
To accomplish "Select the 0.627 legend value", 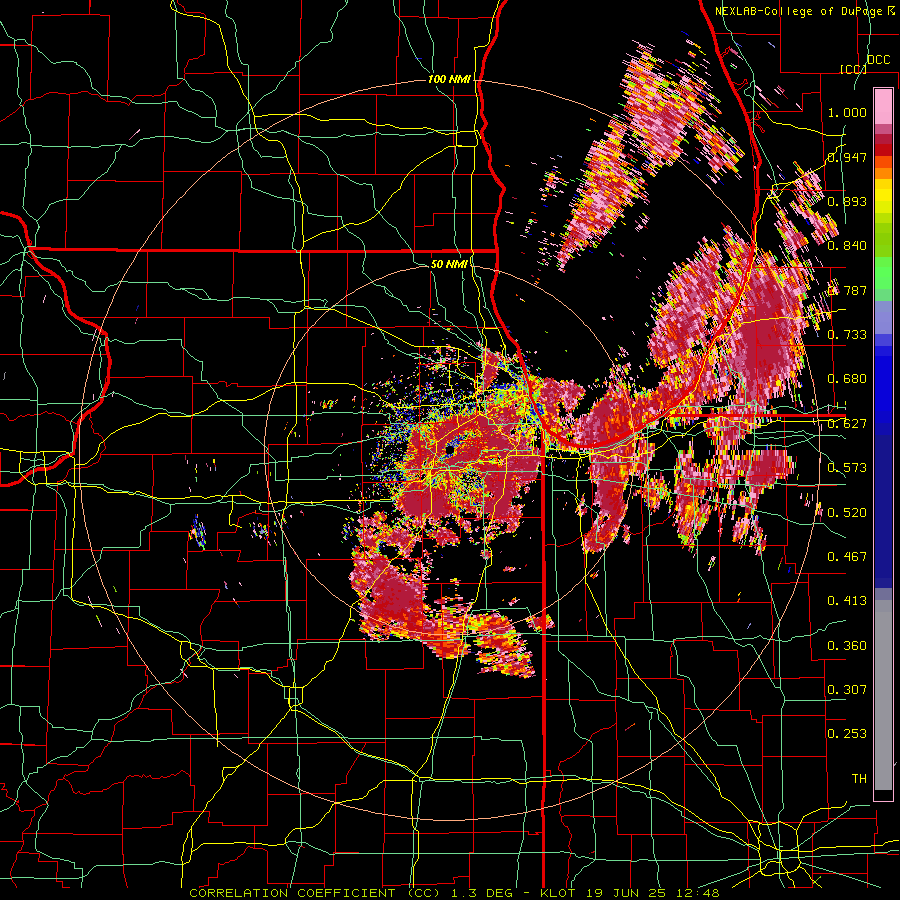I will 847,424.
